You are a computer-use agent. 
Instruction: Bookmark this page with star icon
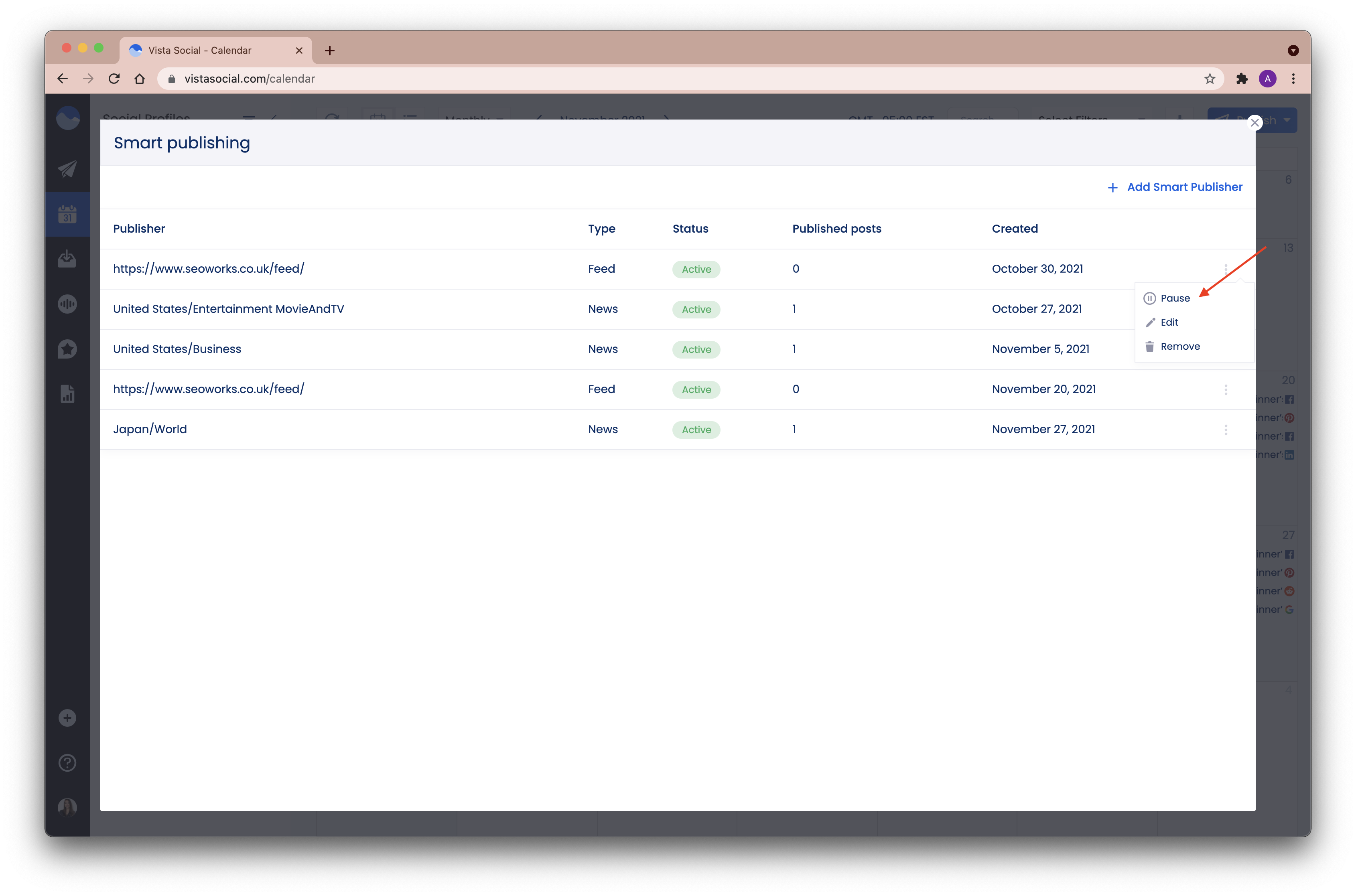1209,79
